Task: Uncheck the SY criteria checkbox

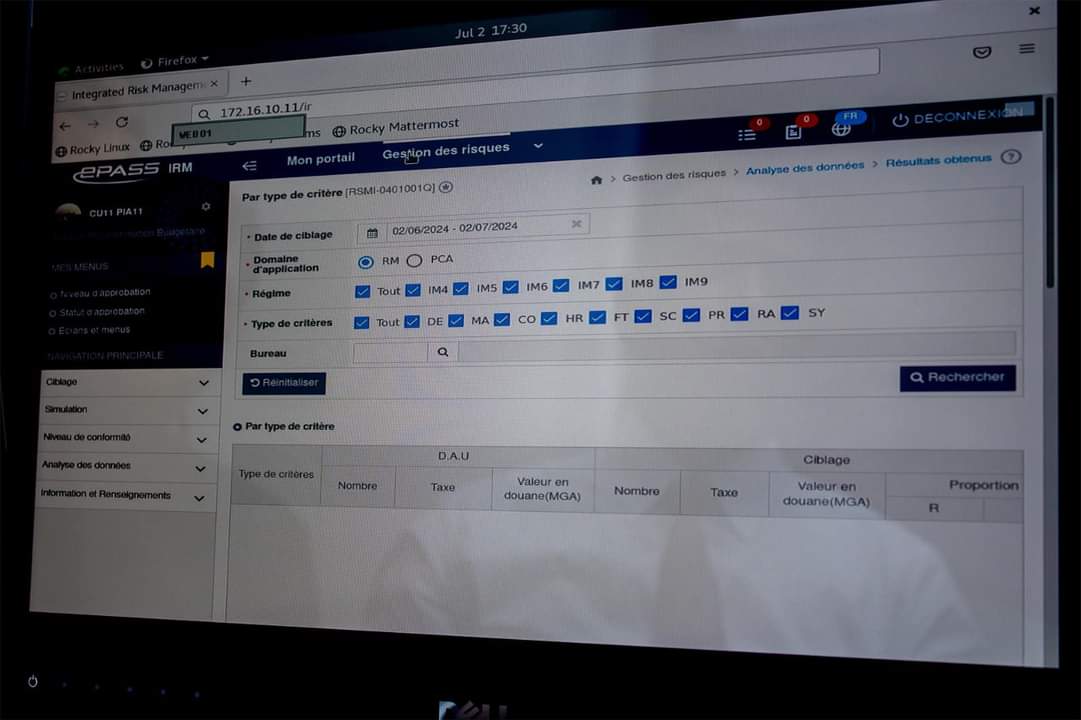Action: 790,313
